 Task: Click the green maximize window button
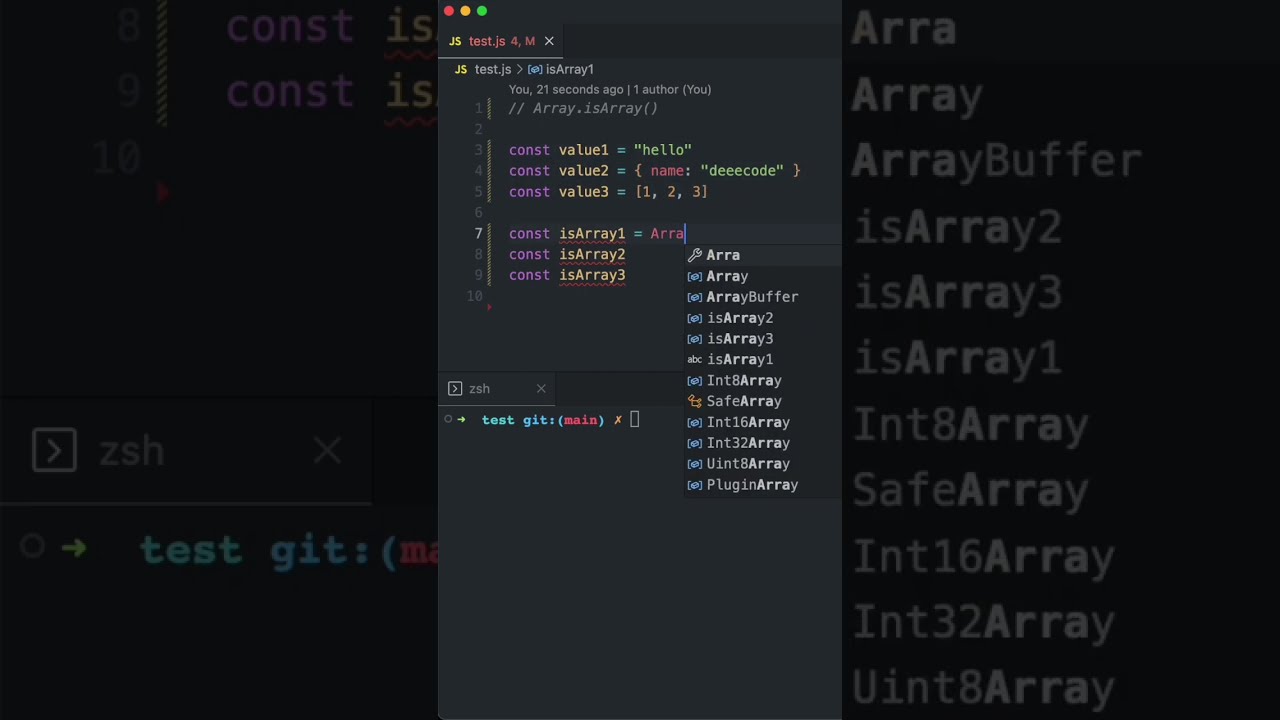point(482,11)
